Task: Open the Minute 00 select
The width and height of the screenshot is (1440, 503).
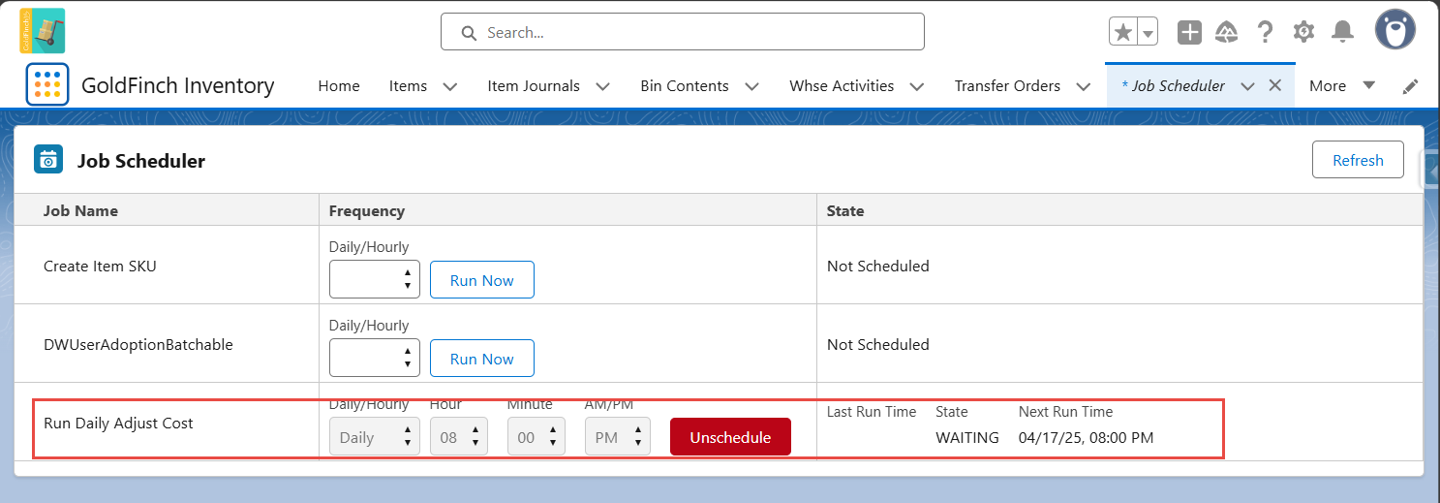Action: point(536,437)
